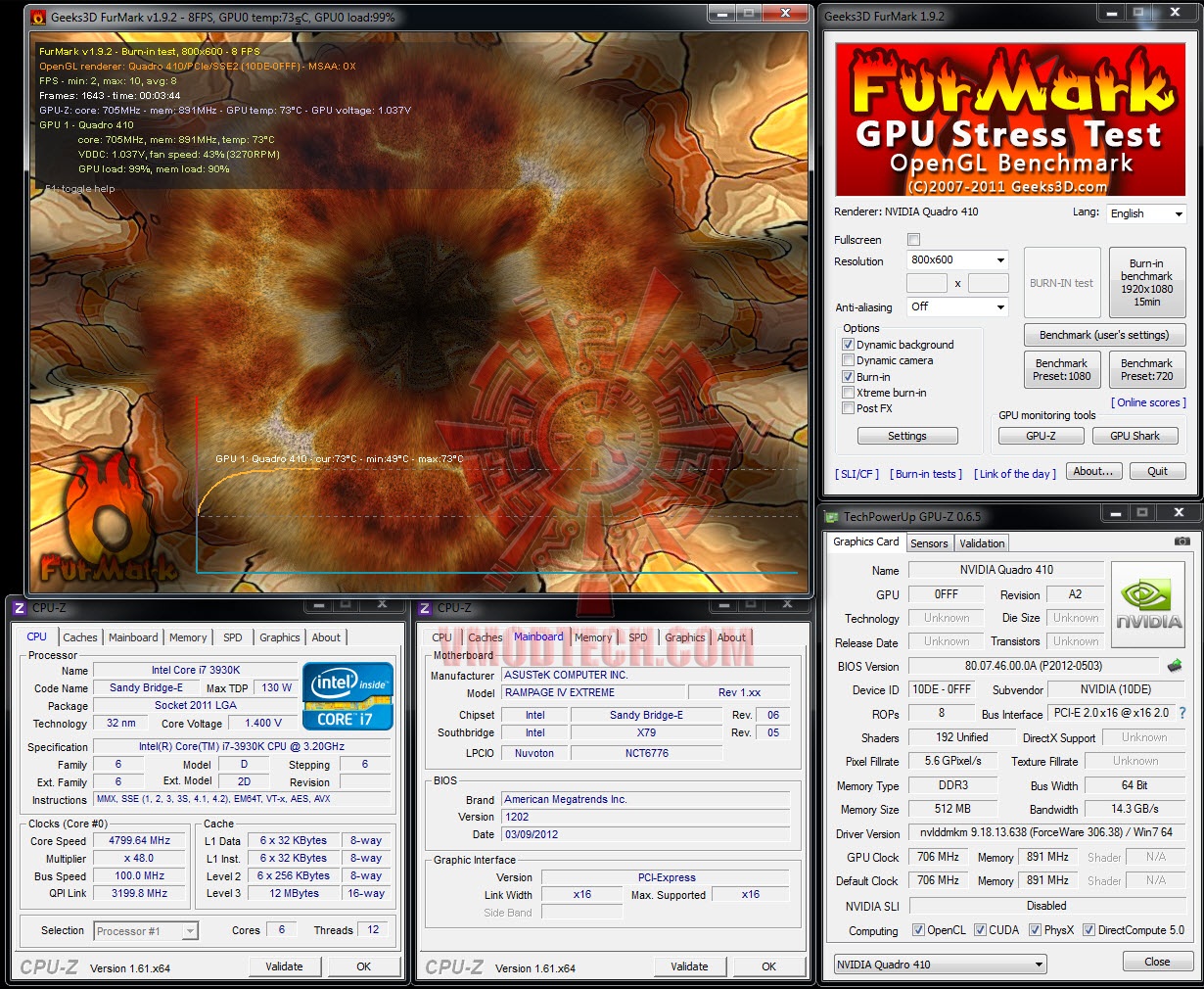Click OK in the left CPU-Z window
Screen dimensions: 1204x989
(x=363, y=966)
